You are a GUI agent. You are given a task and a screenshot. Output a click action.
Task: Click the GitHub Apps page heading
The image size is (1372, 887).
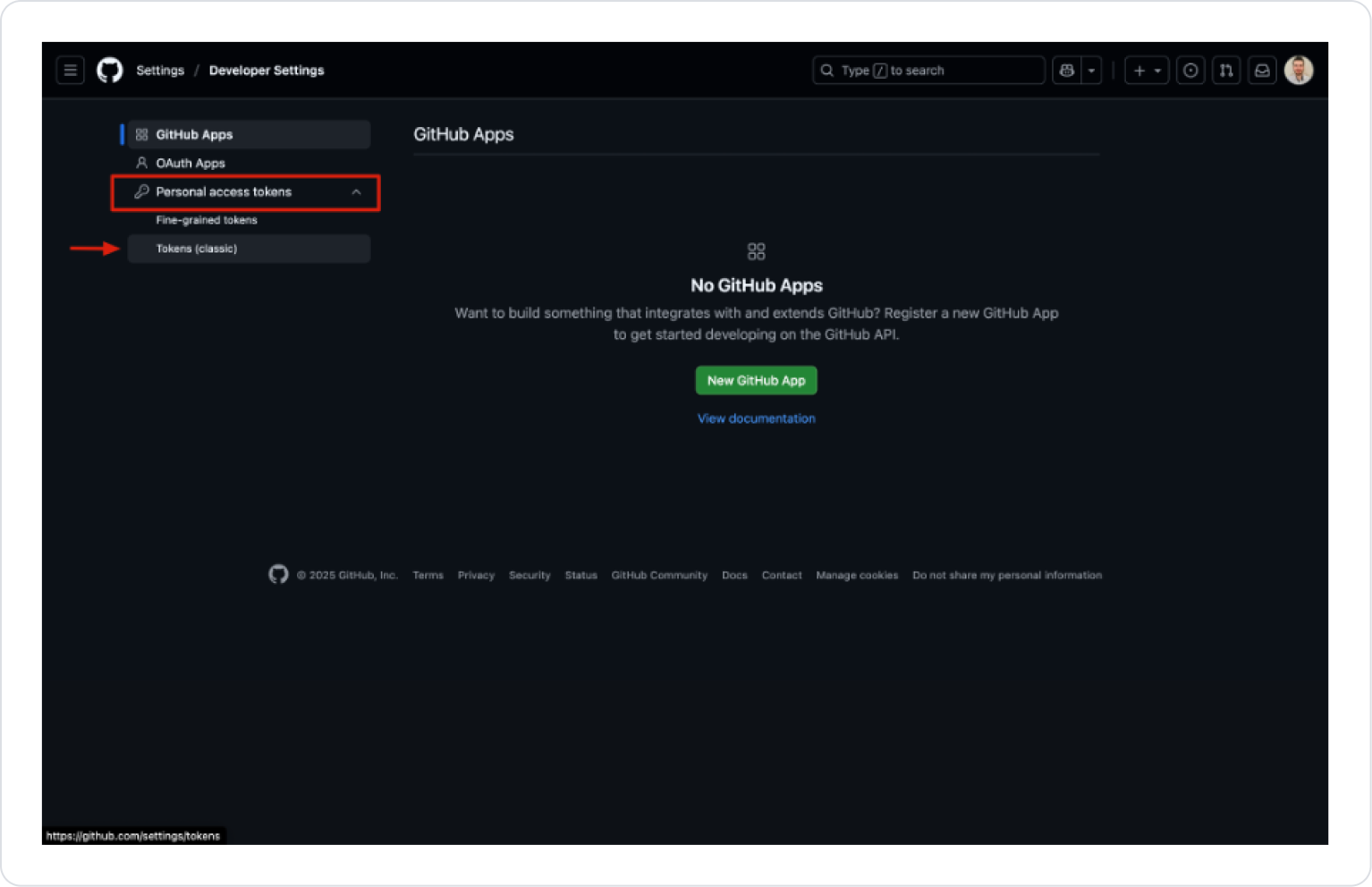point(463,134)
